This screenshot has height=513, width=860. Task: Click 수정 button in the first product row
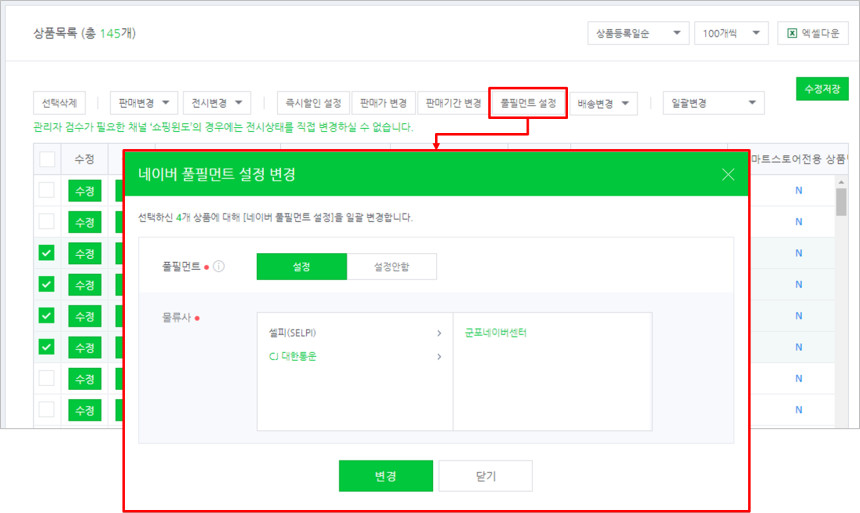point(84,191)
